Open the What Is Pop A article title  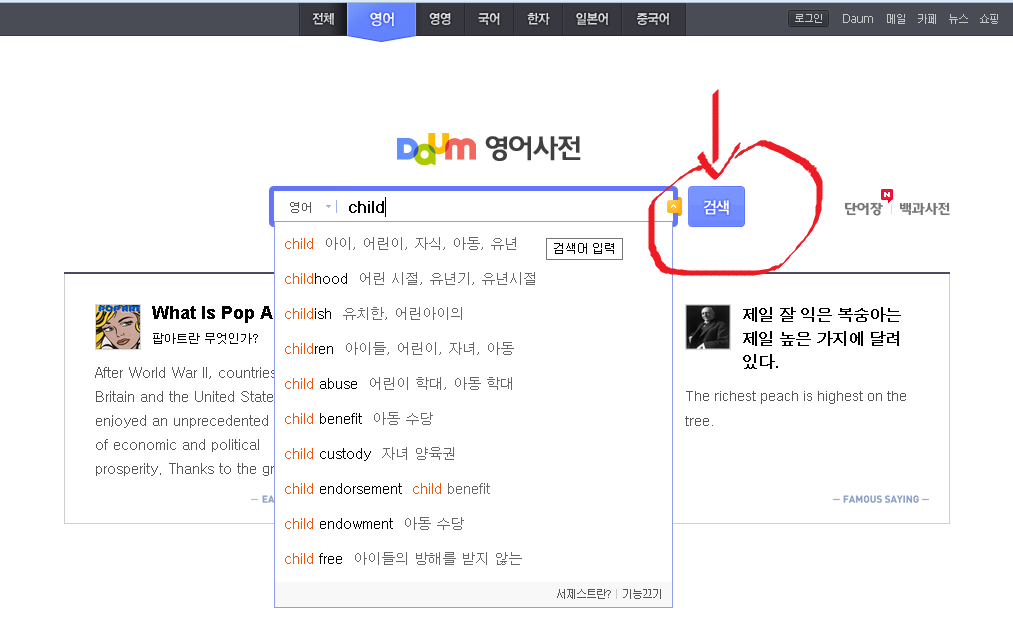(x=213, y=313)
